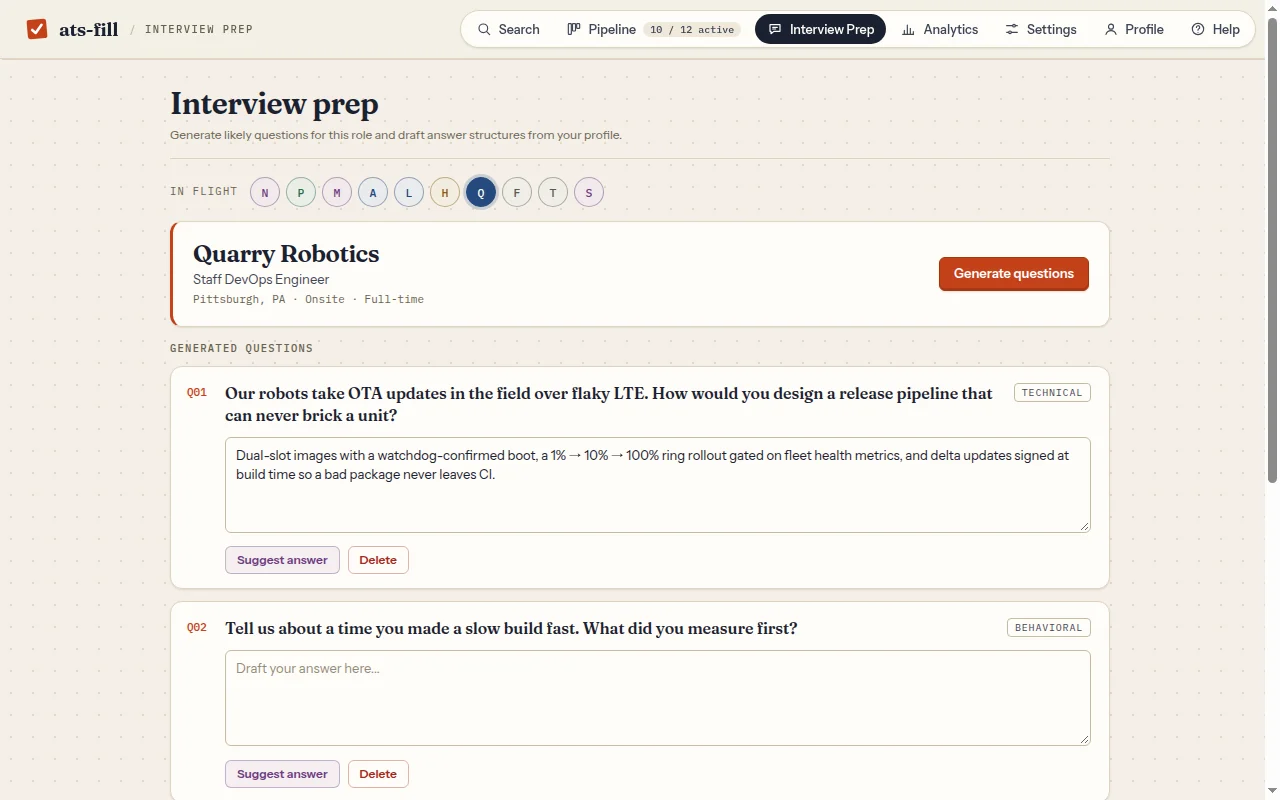Click into Q01 answer text area
Screen dimensions: 1280x800
point(657,485)
